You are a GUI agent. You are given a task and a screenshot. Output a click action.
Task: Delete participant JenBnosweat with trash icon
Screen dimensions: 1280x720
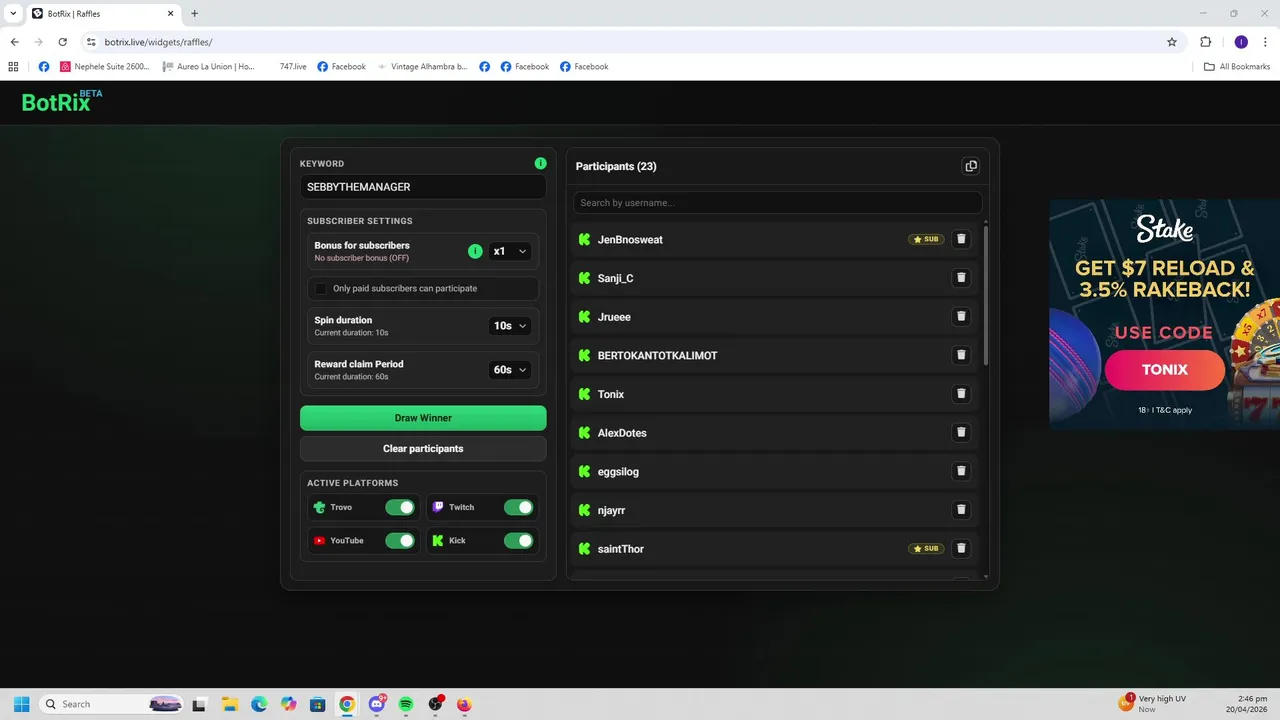tap(961, 239)
